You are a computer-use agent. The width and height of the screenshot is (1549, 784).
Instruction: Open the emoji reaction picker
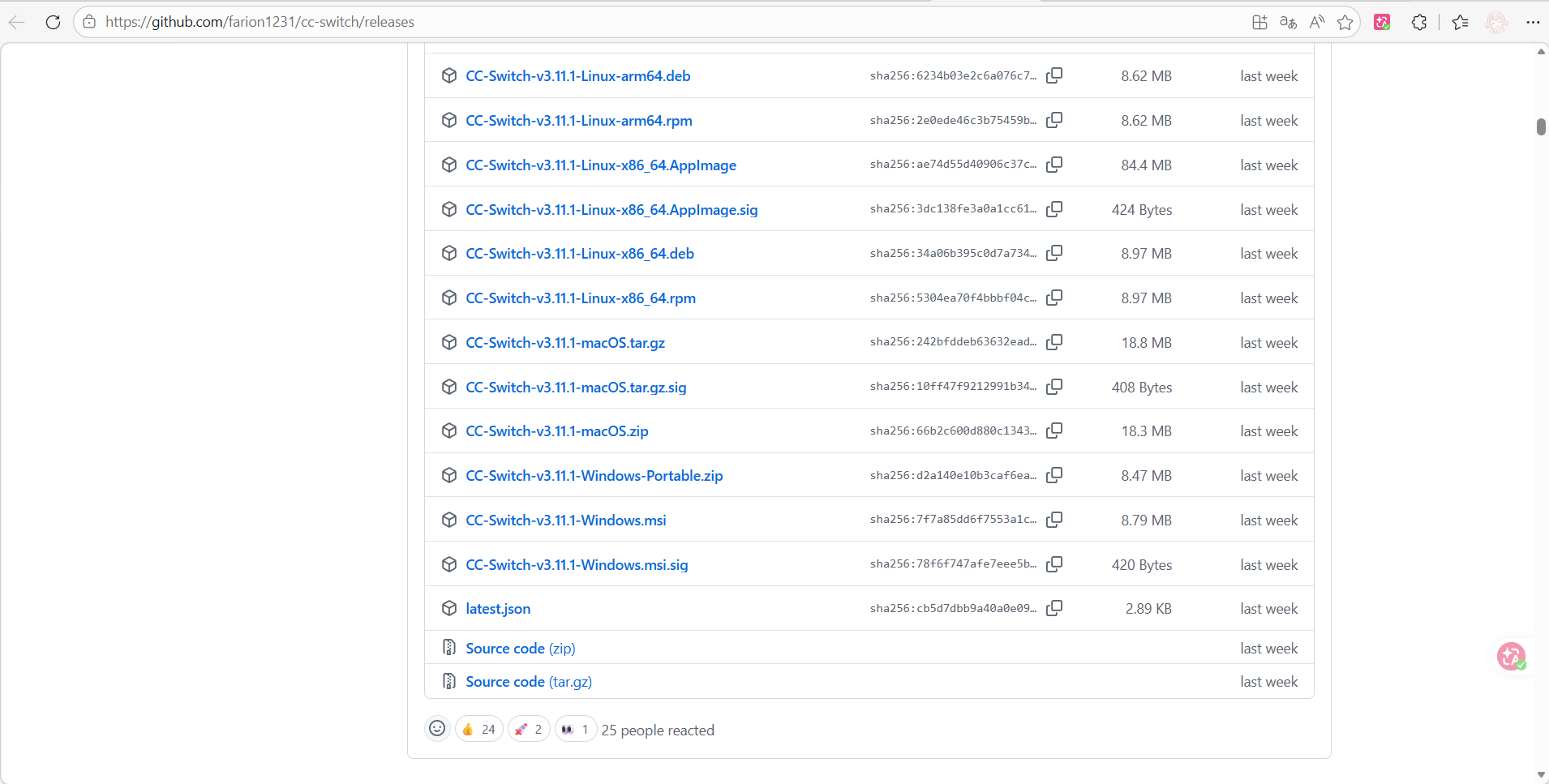437,729
